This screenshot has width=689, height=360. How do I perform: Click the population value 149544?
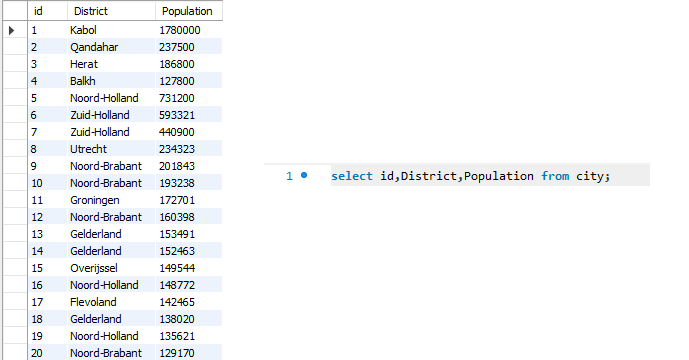pos(177,268)
